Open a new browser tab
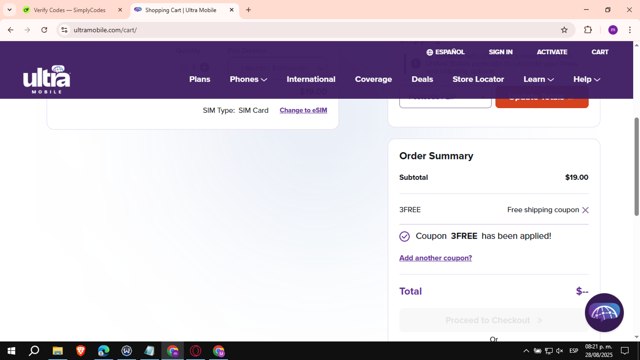 coord(248,10)
